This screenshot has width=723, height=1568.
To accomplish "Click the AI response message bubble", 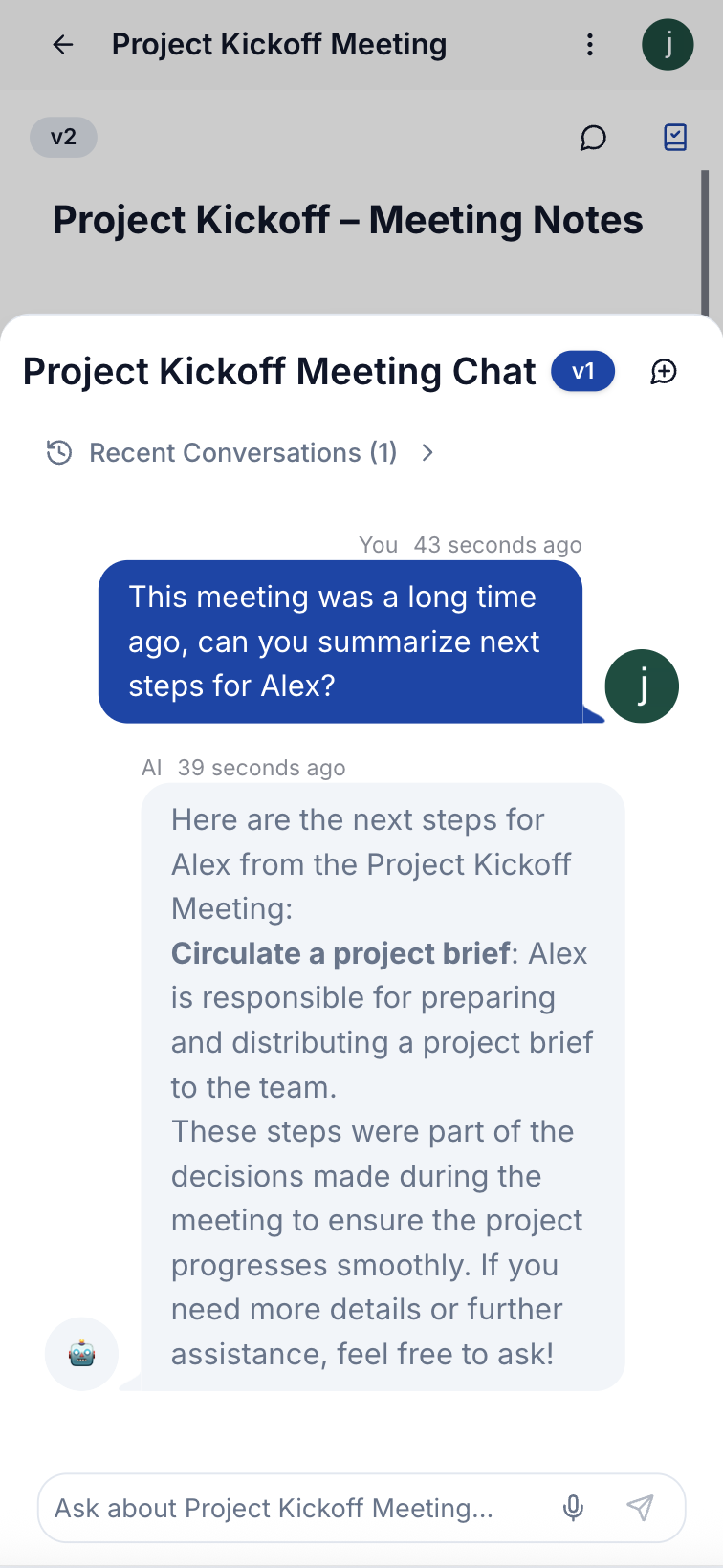I will [x=383, y=1086].
